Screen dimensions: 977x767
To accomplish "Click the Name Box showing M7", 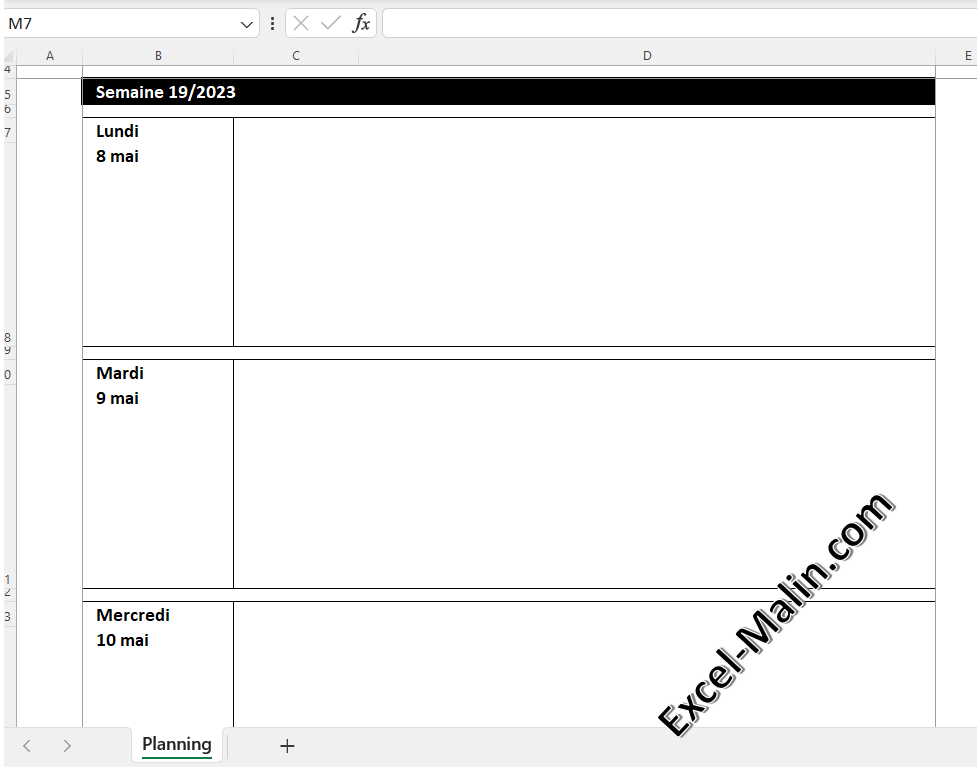I will [x=120, y=23].
